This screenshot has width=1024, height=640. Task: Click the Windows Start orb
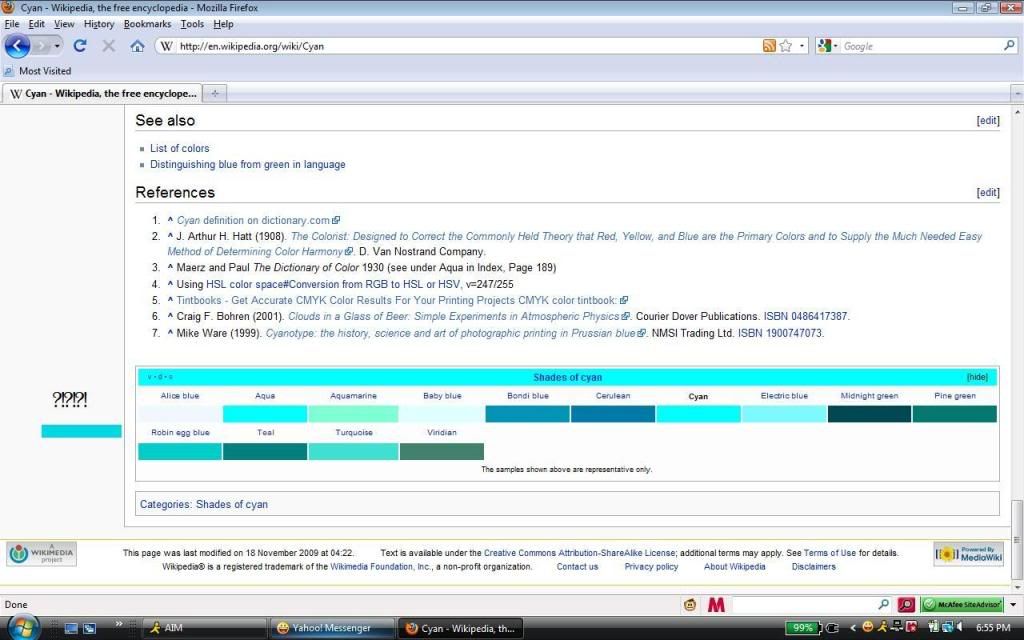(22, 627)
